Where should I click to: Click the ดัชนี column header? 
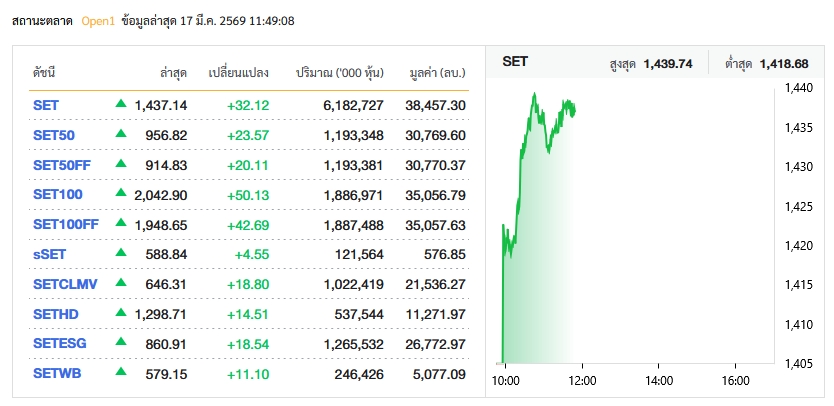pos(43,72)
